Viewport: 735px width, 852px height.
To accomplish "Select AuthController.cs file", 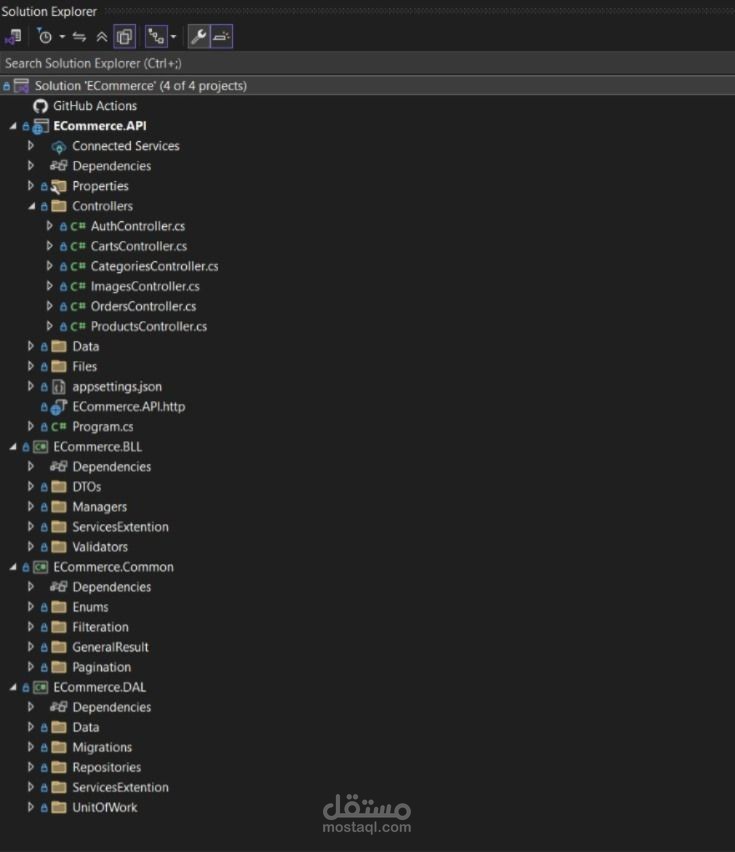I will [x=137, y=226].
